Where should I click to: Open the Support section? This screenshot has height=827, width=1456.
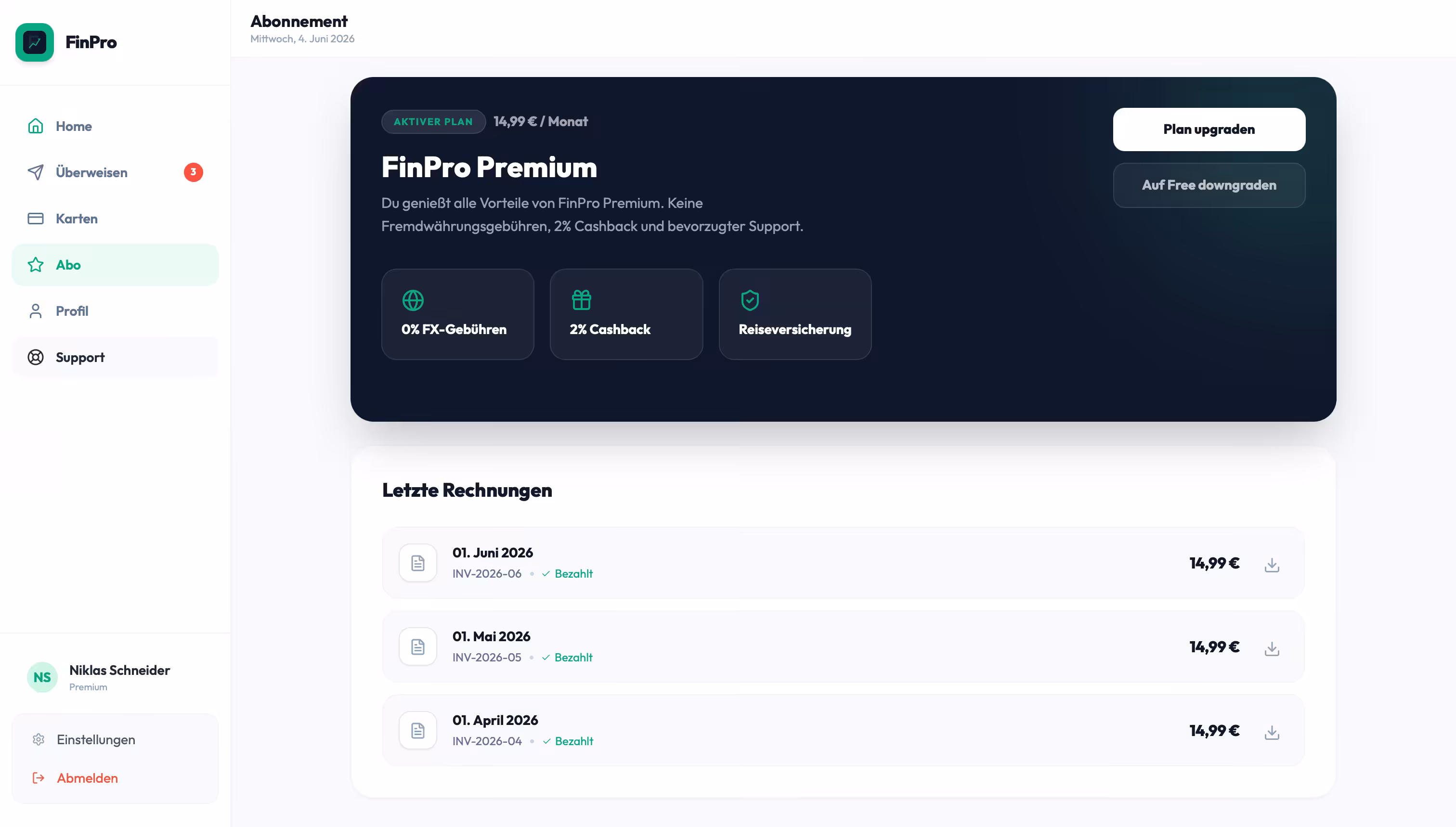click(x=115, y=357)
